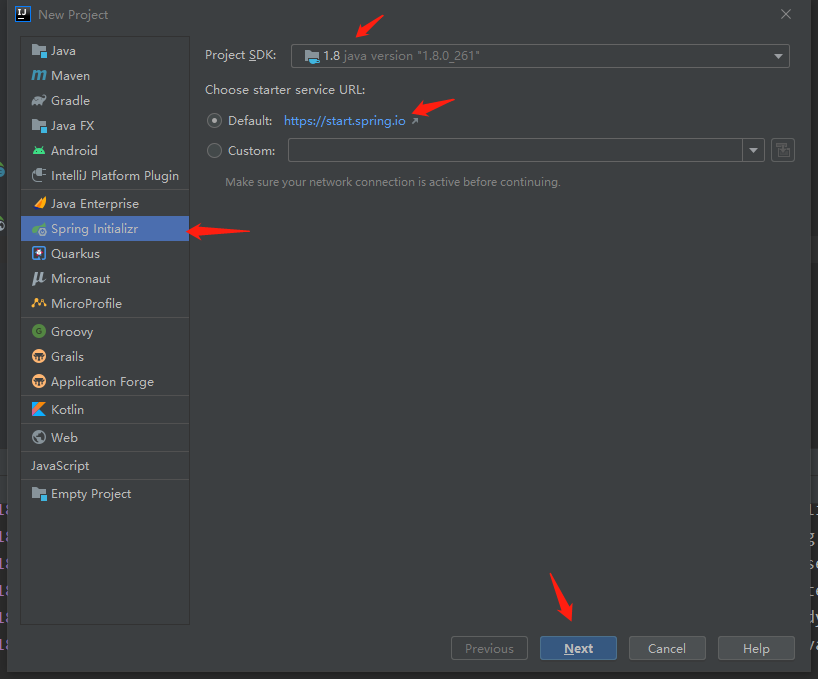Click the 'Default:' radio label text
This screenshot has width=818, height=679.
[x=250, y=121]
